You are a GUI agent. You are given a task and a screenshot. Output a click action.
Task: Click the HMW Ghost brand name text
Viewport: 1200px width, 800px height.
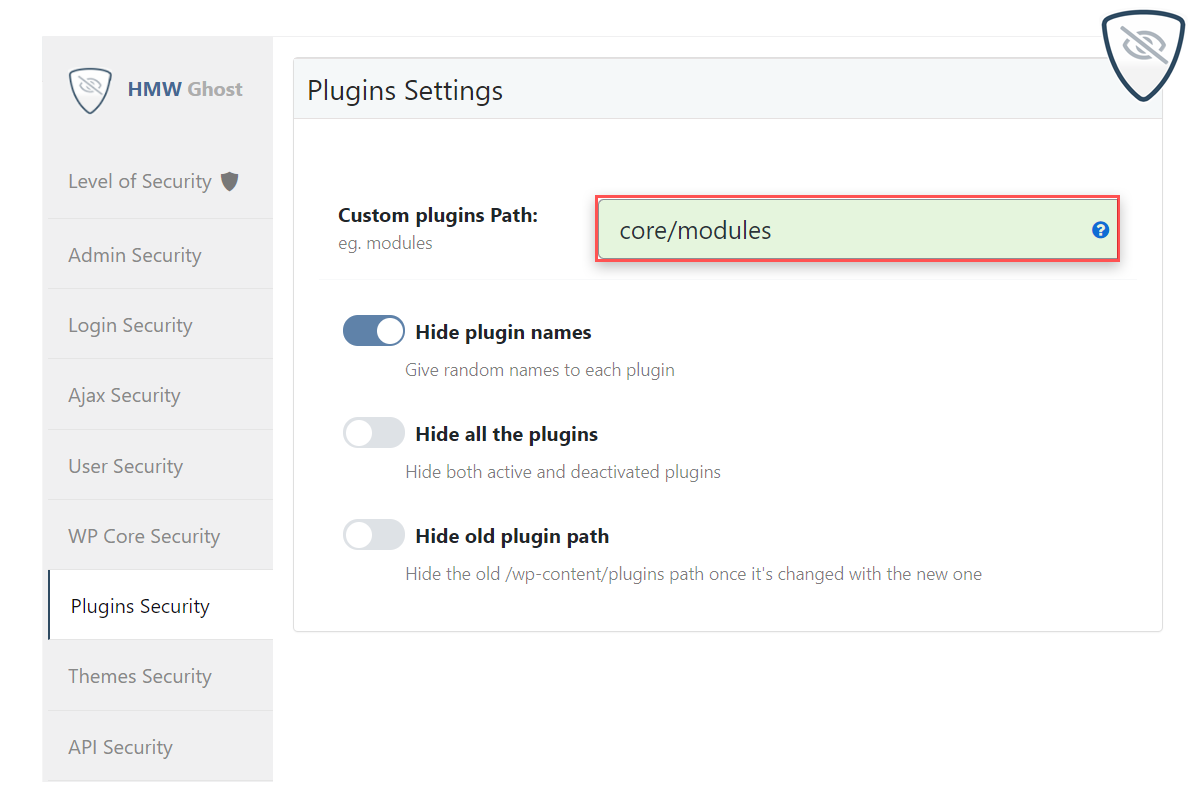coord(185,89)
